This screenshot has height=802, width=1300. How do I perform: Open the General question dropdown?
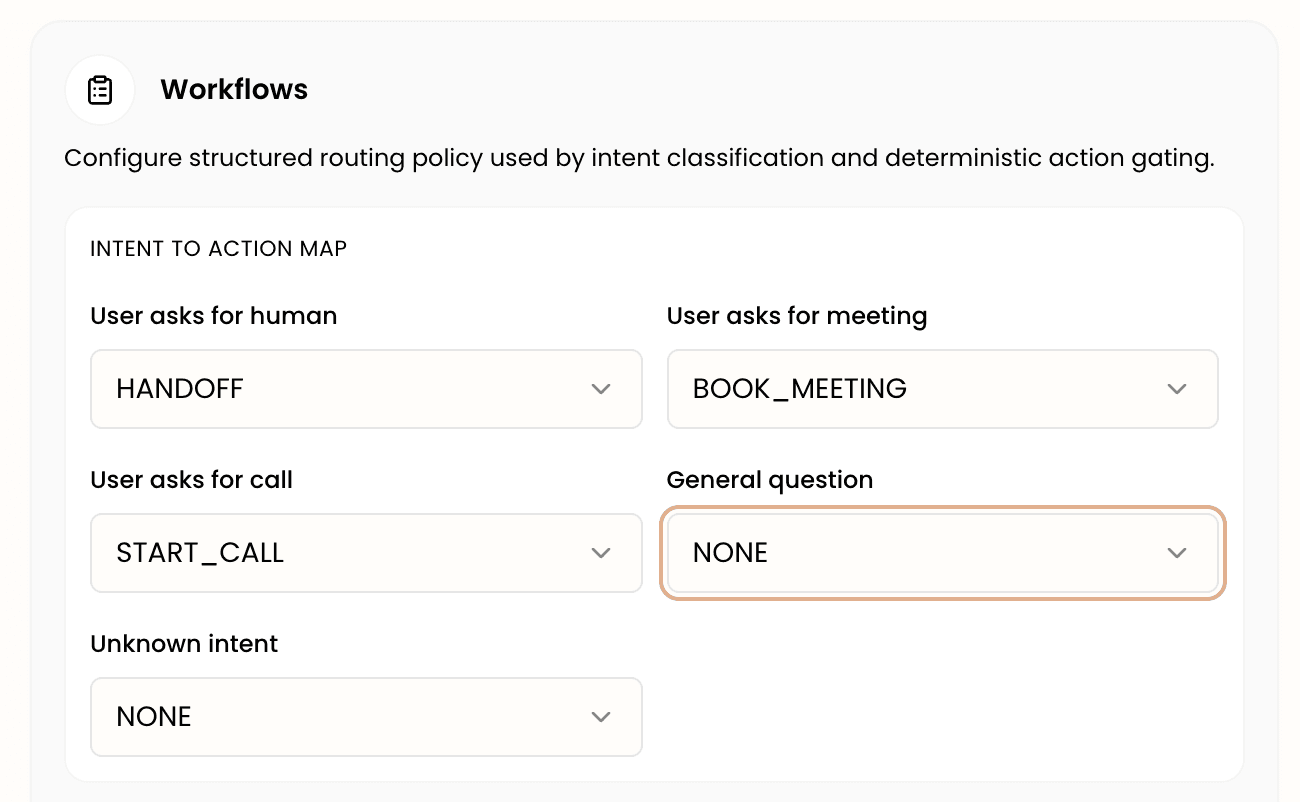(942, 553)
